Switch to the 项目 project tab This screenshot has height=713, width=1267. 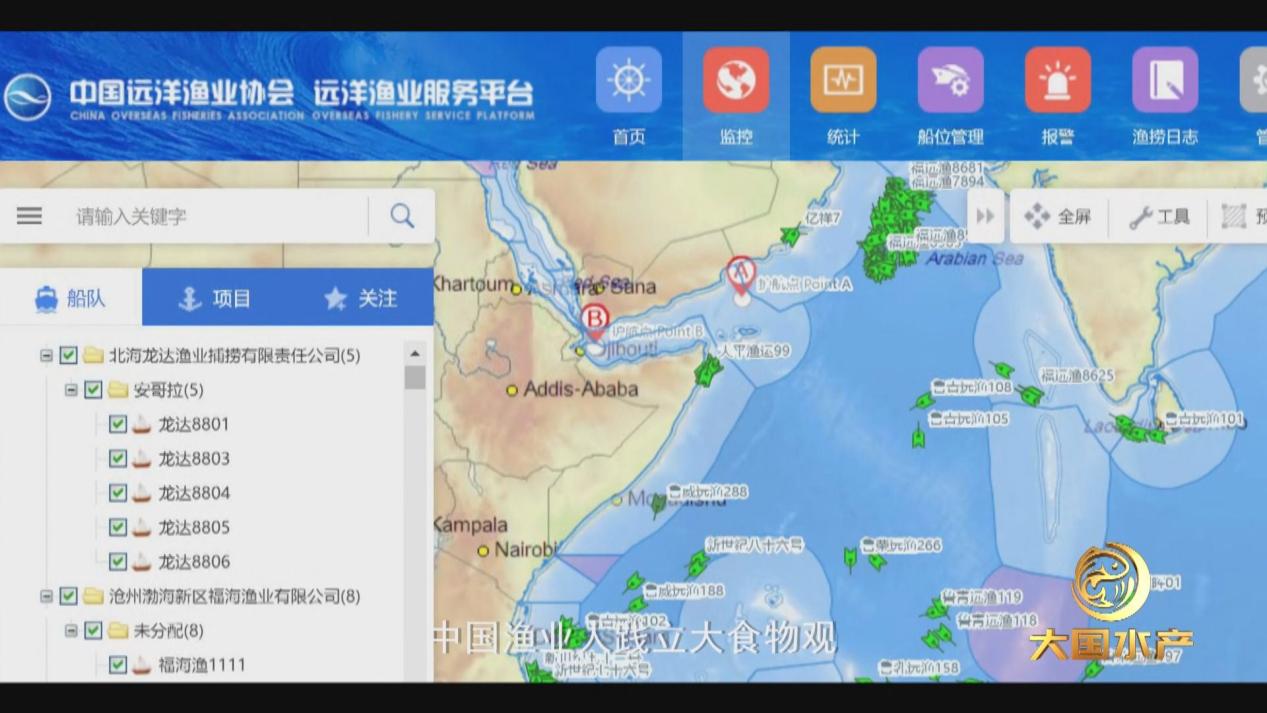tap(215, 297)
